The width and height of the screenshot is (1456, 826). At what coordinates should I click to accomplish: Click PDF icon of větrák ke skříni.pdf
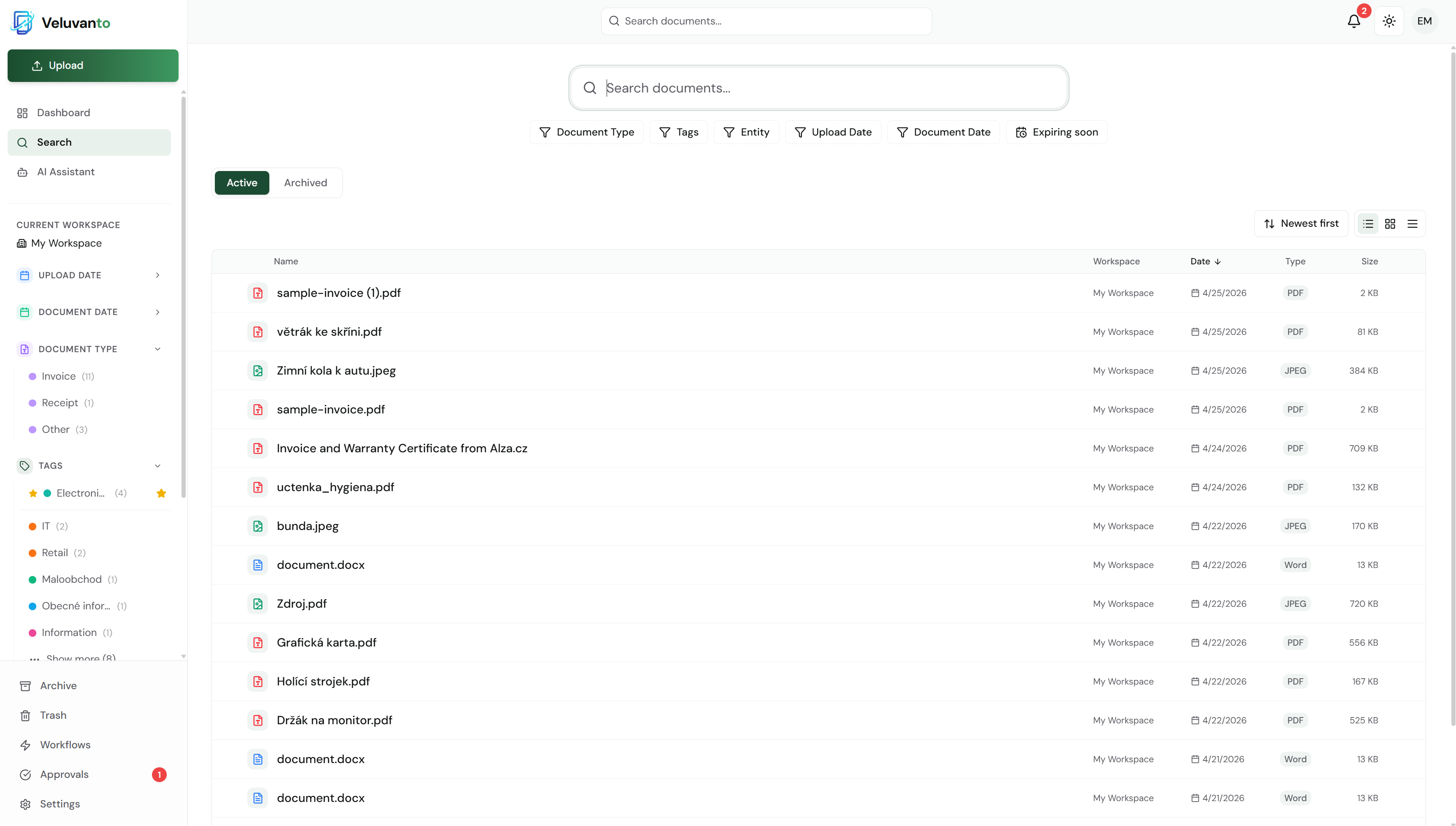tap(258, 332)
